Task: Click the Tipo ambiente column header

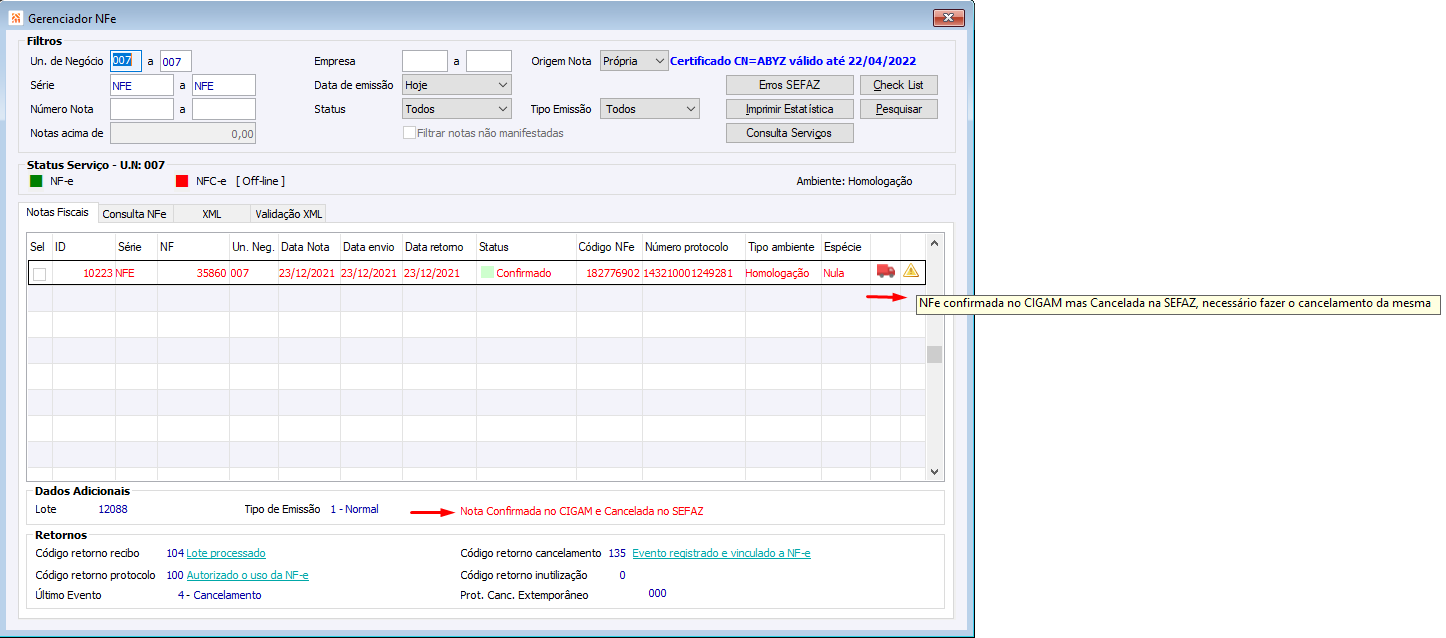Action: coord(782,247)
